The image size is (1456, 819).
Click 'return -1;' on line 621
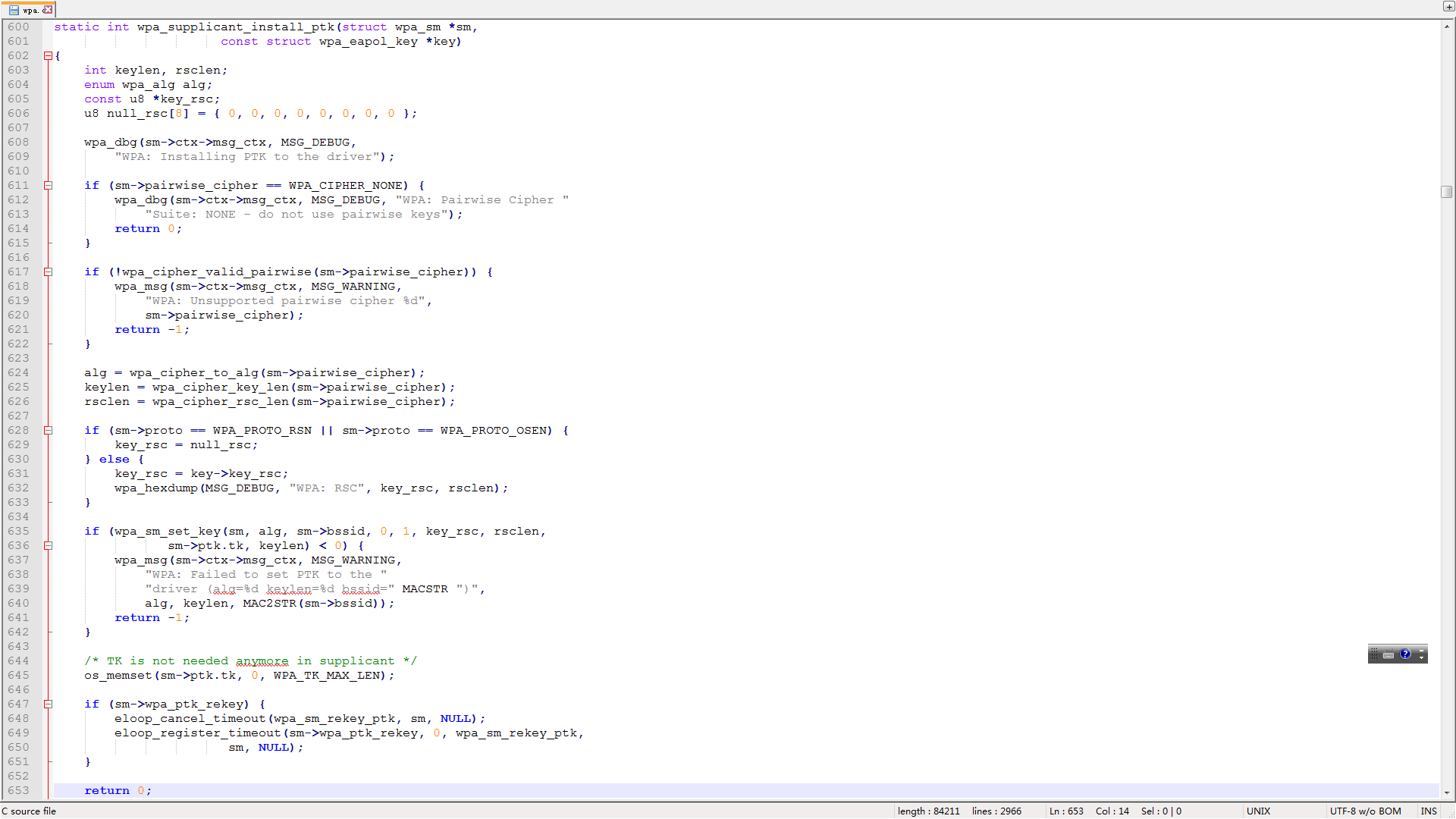tap(152, 330)
